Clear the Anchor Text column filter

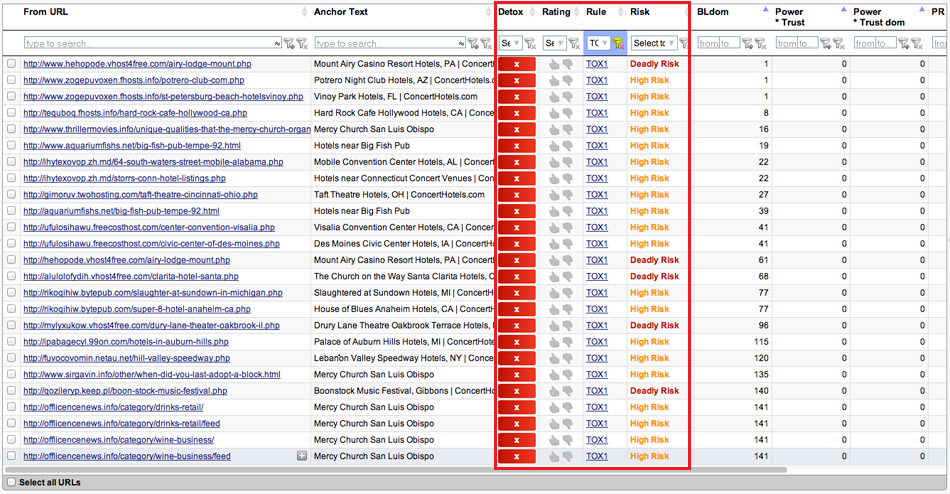coord(486,43)
